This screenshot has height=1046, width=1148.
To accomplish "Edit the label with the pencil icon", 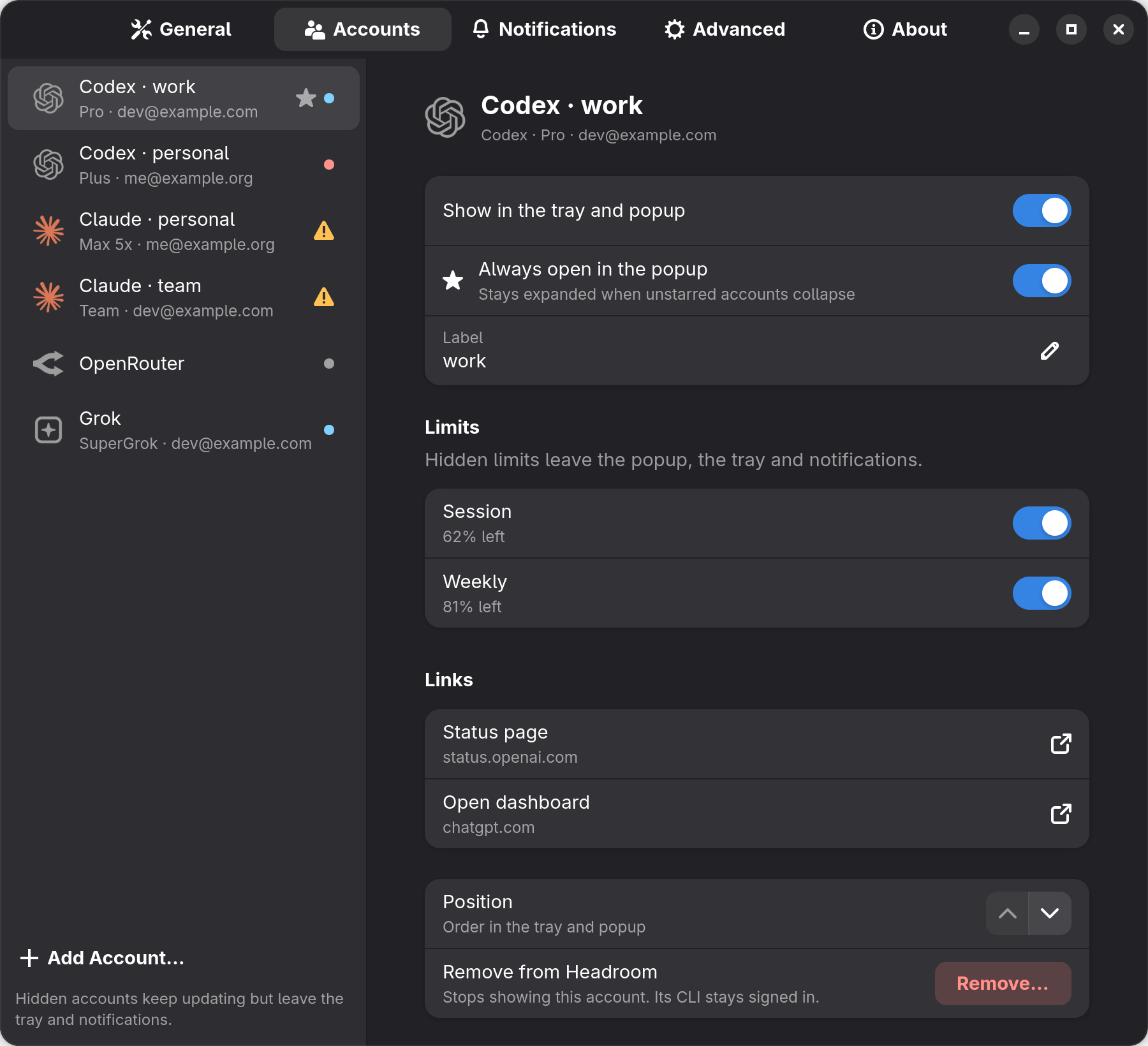I will pyautogui.click(x=1049, y=351).
